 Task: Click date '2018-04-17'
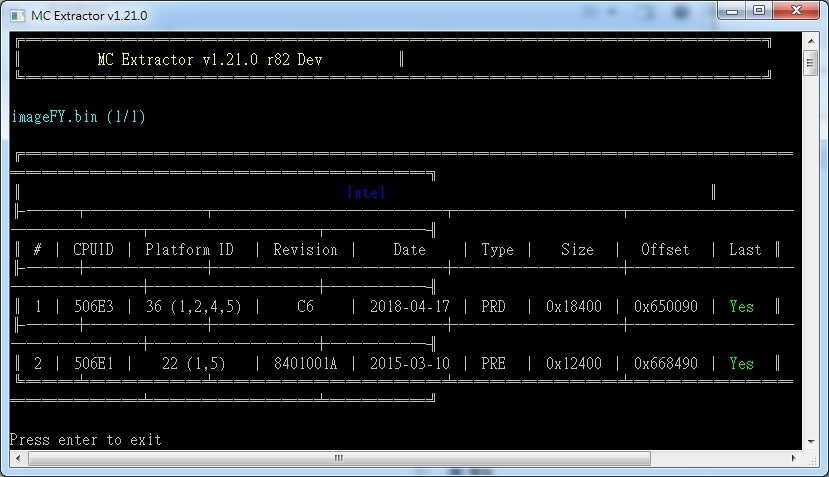pyautogui.click(x=410, y=306)
